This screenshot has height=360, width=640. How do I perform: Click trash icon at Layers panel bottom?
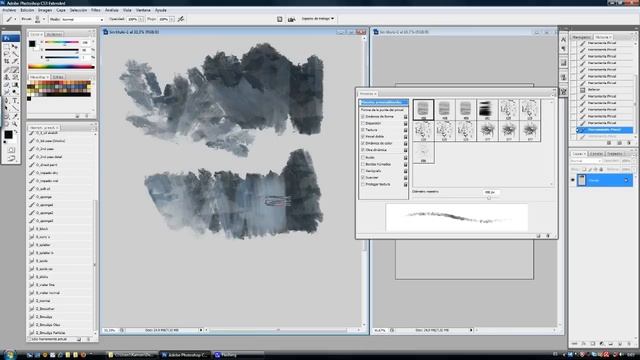(x=628, y=344)
